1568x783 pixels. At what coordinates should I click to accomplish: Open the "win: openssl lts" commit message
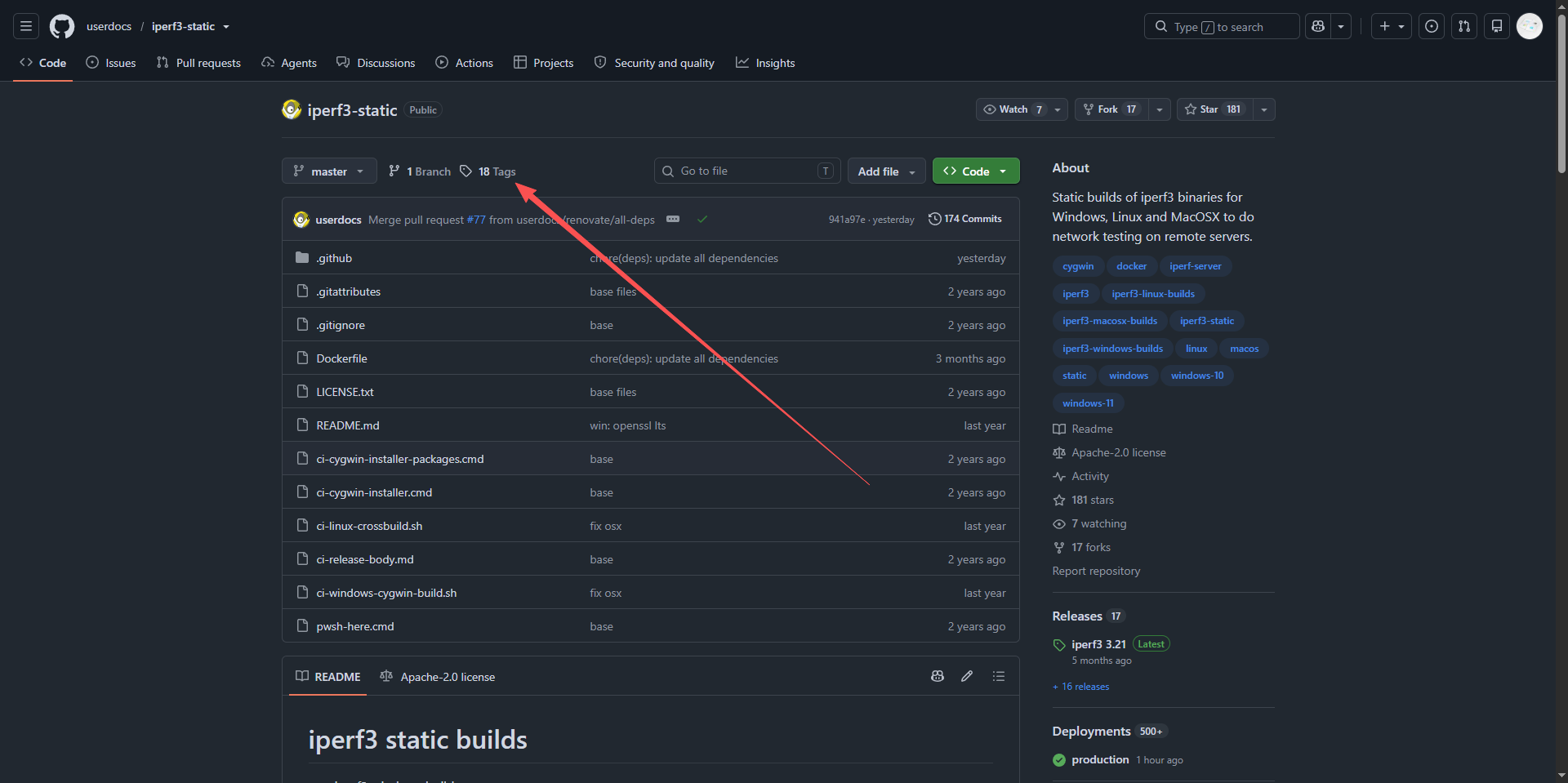(628, 425)
